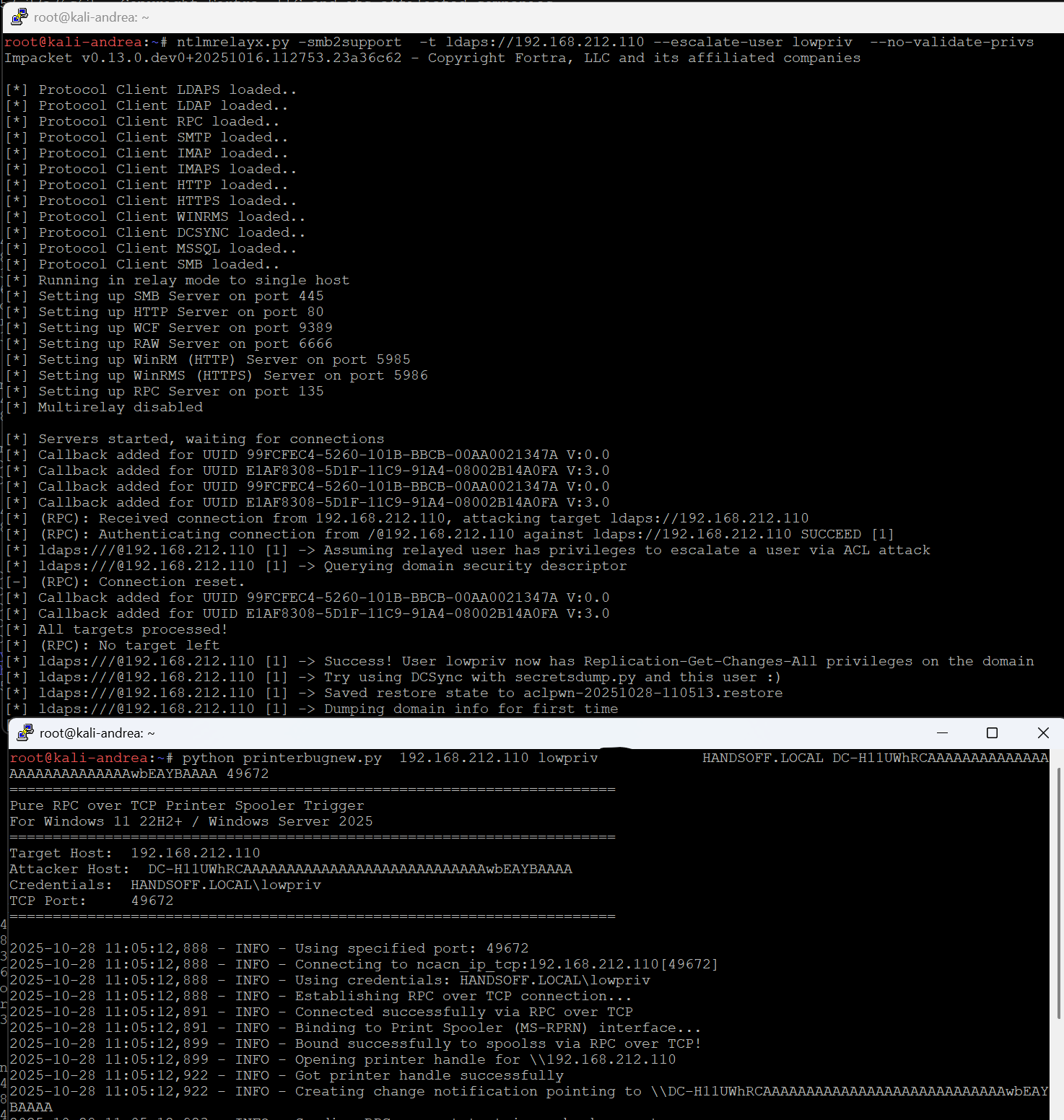Click the 'Impacket v0.13.0' version line
Screen dimensions: 1064x1120
click(432, 58)
